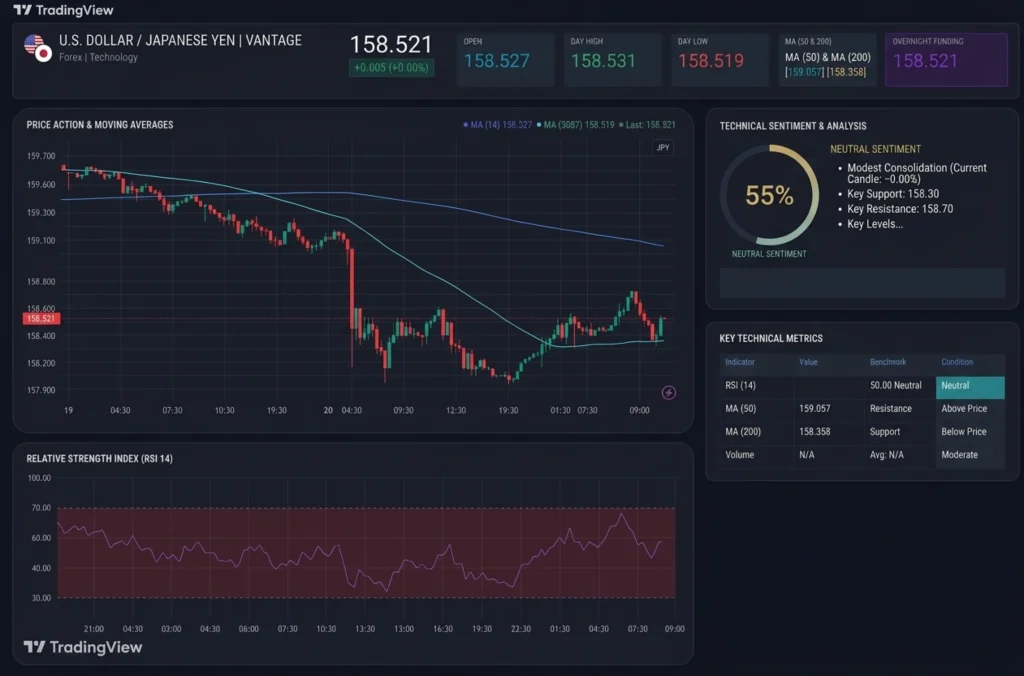
Task: Click the 'Key Support: 158.30' bullet
Action: click(x=893, y=194)
